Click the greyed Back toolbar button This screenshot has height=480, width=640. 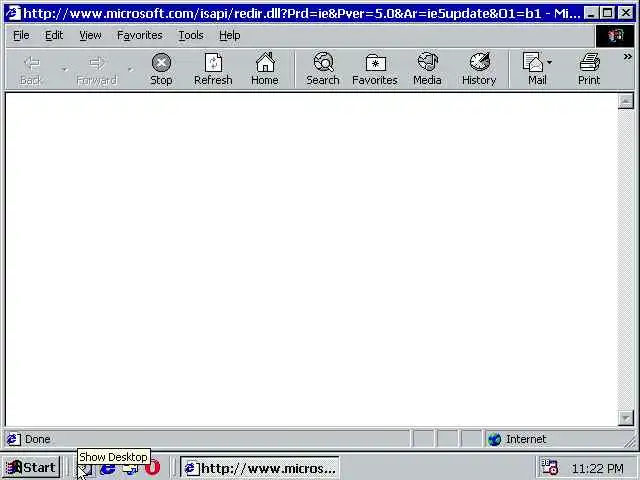pos(31,69)
